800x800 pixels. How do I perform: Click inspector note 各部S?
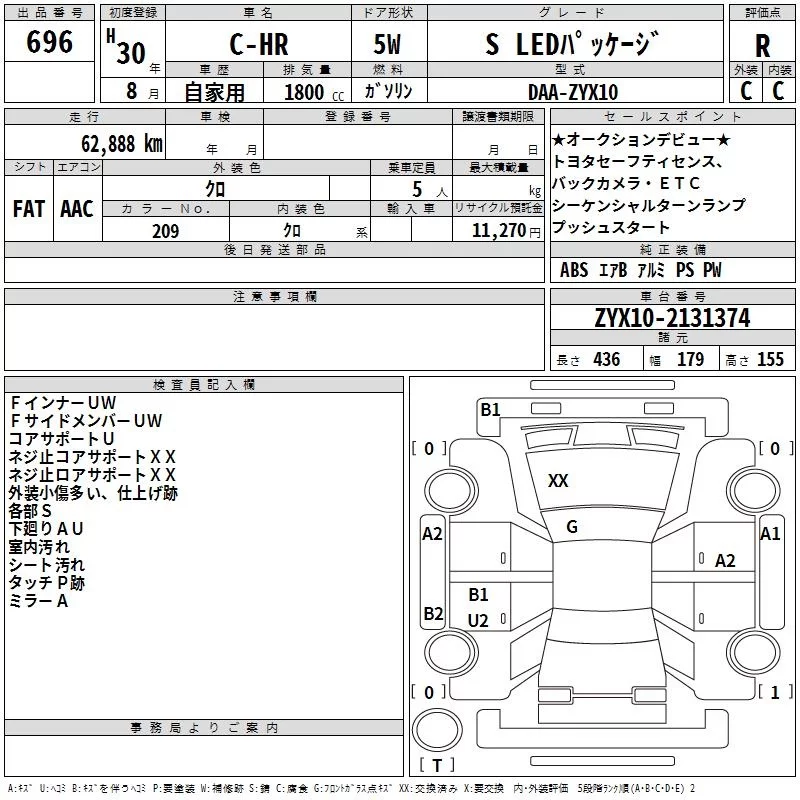(x=30, y=511)
